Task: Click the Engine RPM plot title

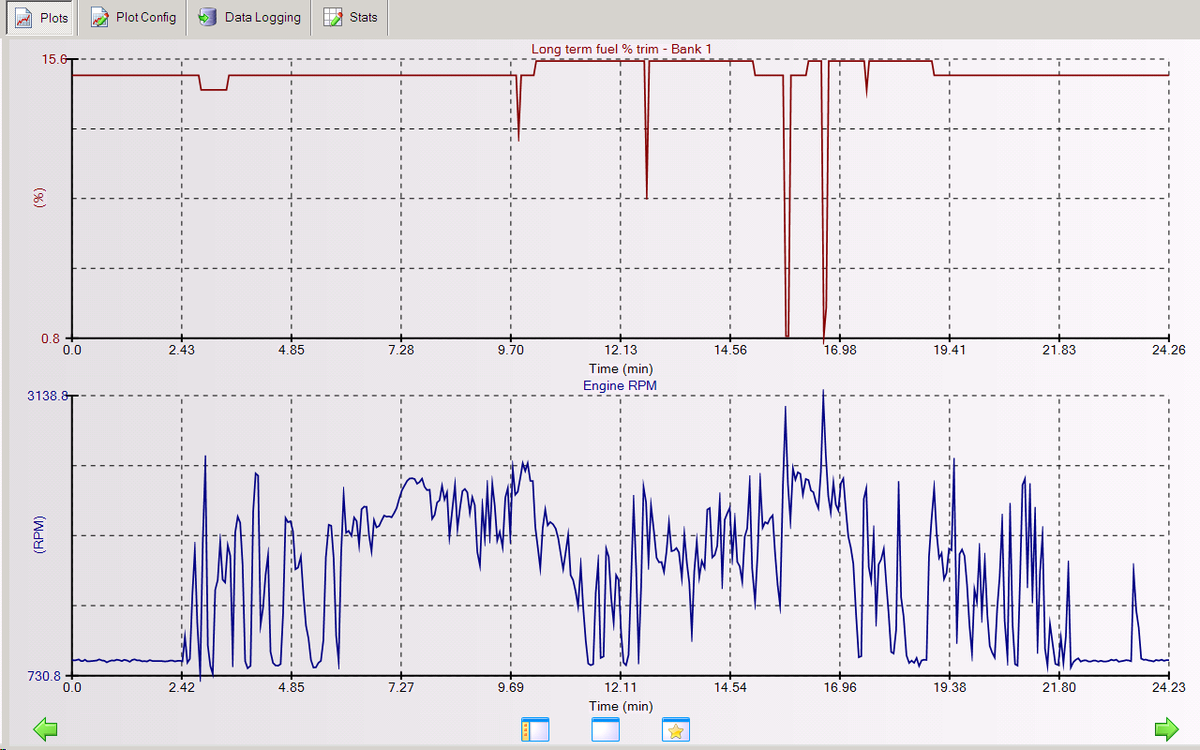Action: point(621,385)
